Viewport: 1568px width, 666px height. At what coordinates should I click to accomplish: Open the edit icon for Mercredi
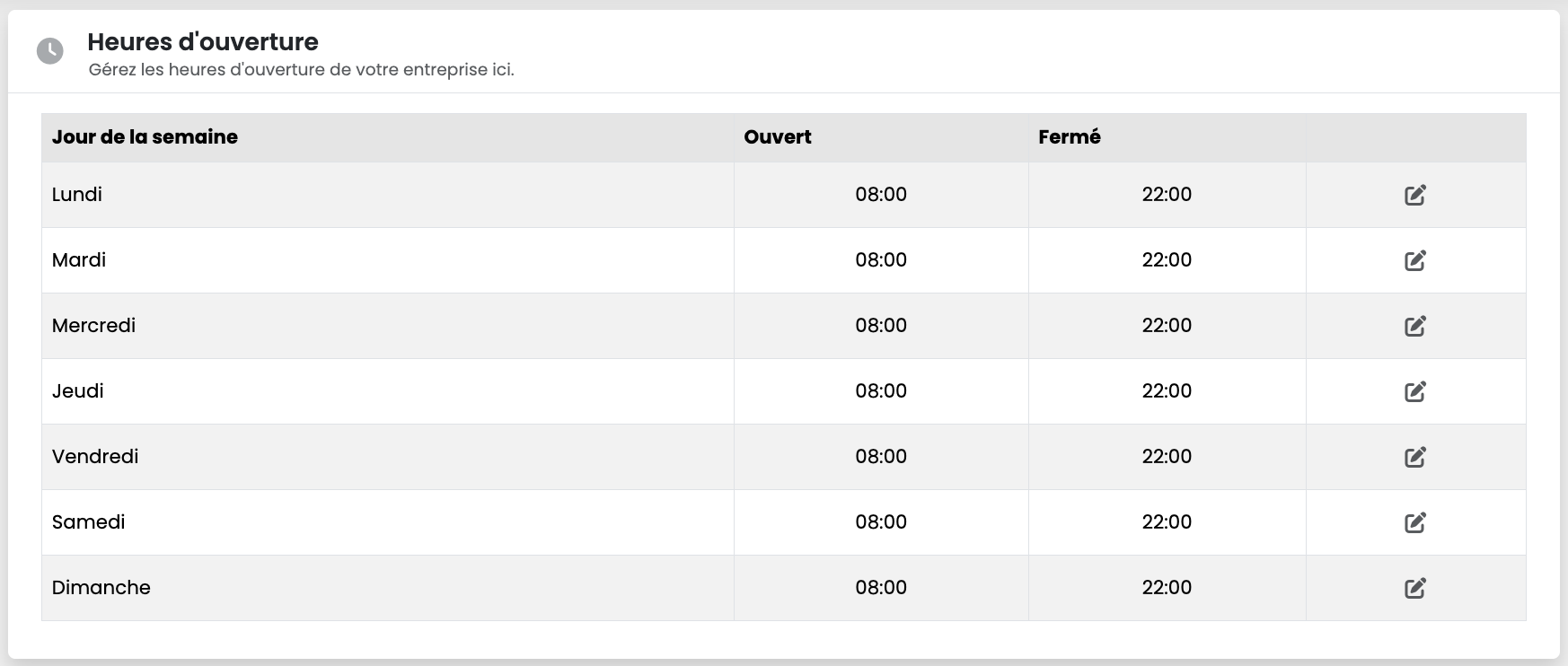tap(1415, 326)
